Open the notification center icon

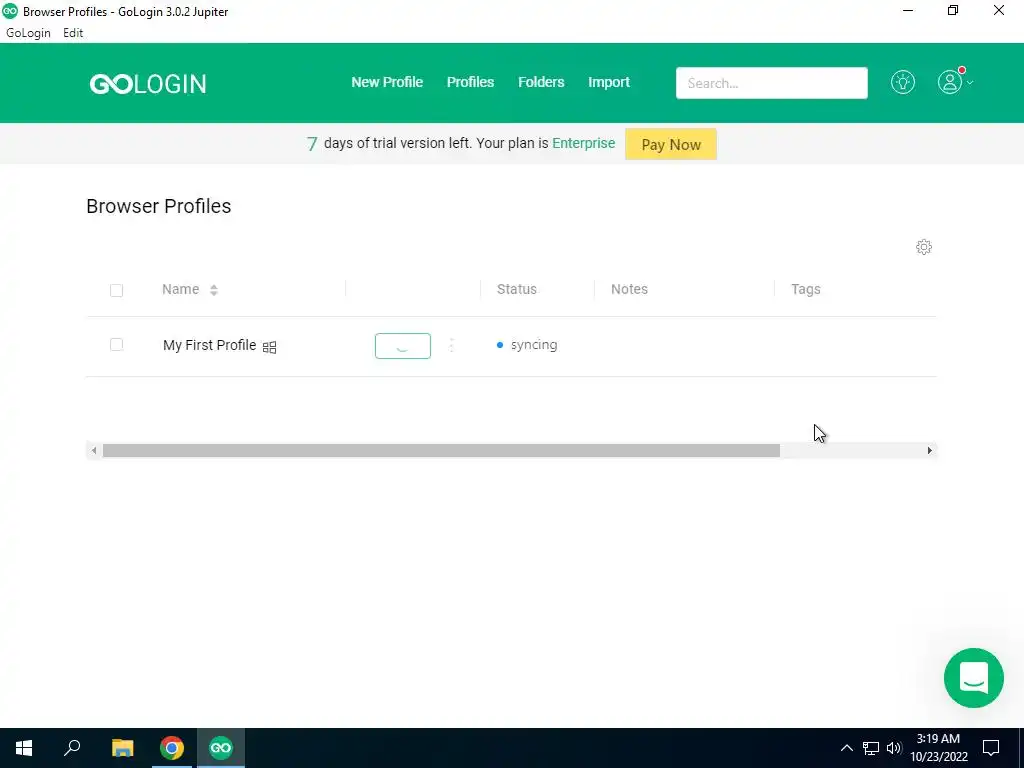pyautogui.click(x=991, y=748)
